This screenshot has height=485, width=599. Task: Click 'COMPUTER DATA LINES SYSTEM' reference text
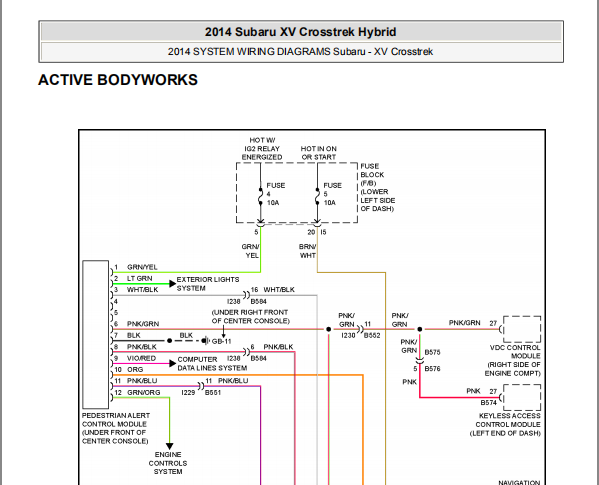coord(212,364)
